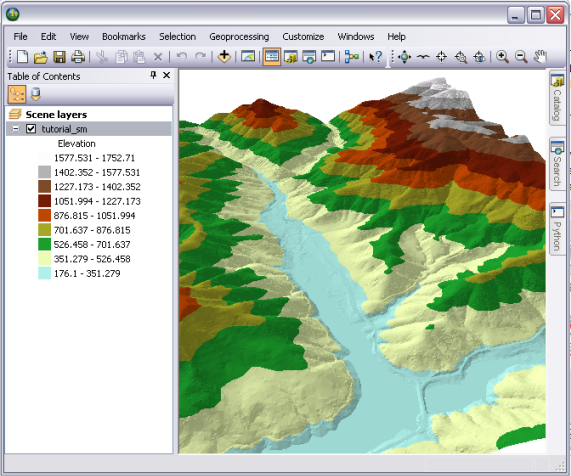This screenshot has width=571, height=476.
Task: Select the Navigate tool in toolbar
Action: click(x=404, y=57)
